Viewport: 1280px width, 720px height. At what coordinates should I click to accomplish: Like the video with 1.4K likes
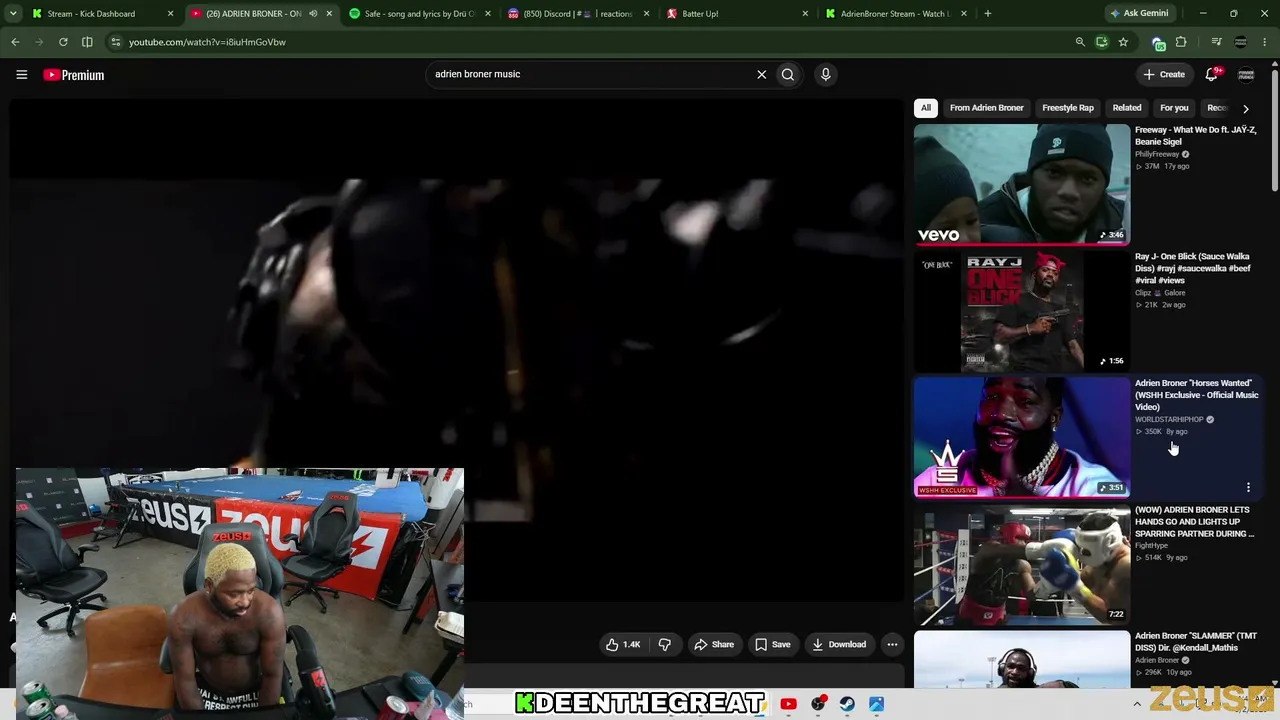(x=623, y=645)
